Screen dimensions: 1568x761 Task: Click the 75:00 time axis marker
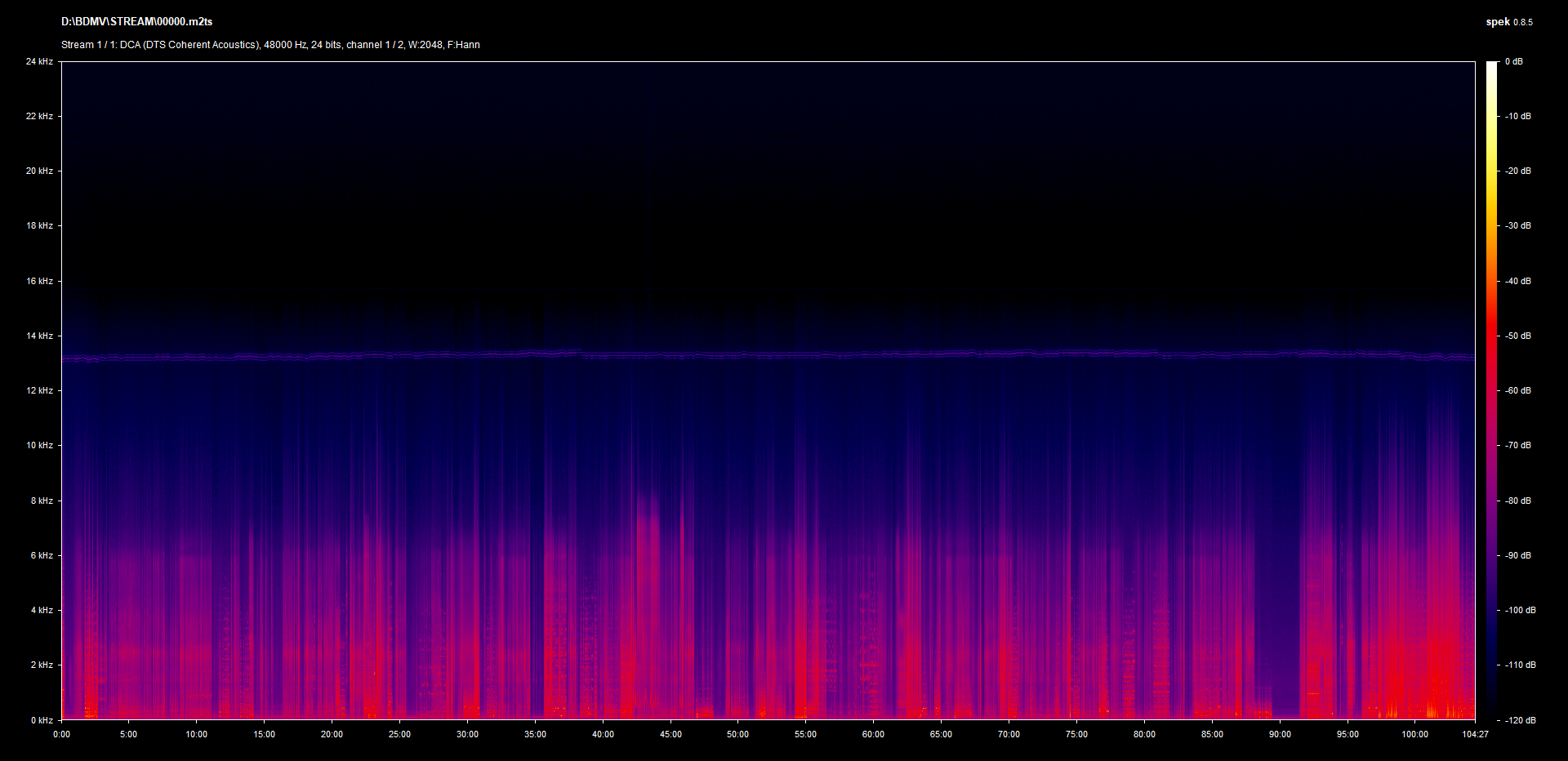(x=1076, y=734)
